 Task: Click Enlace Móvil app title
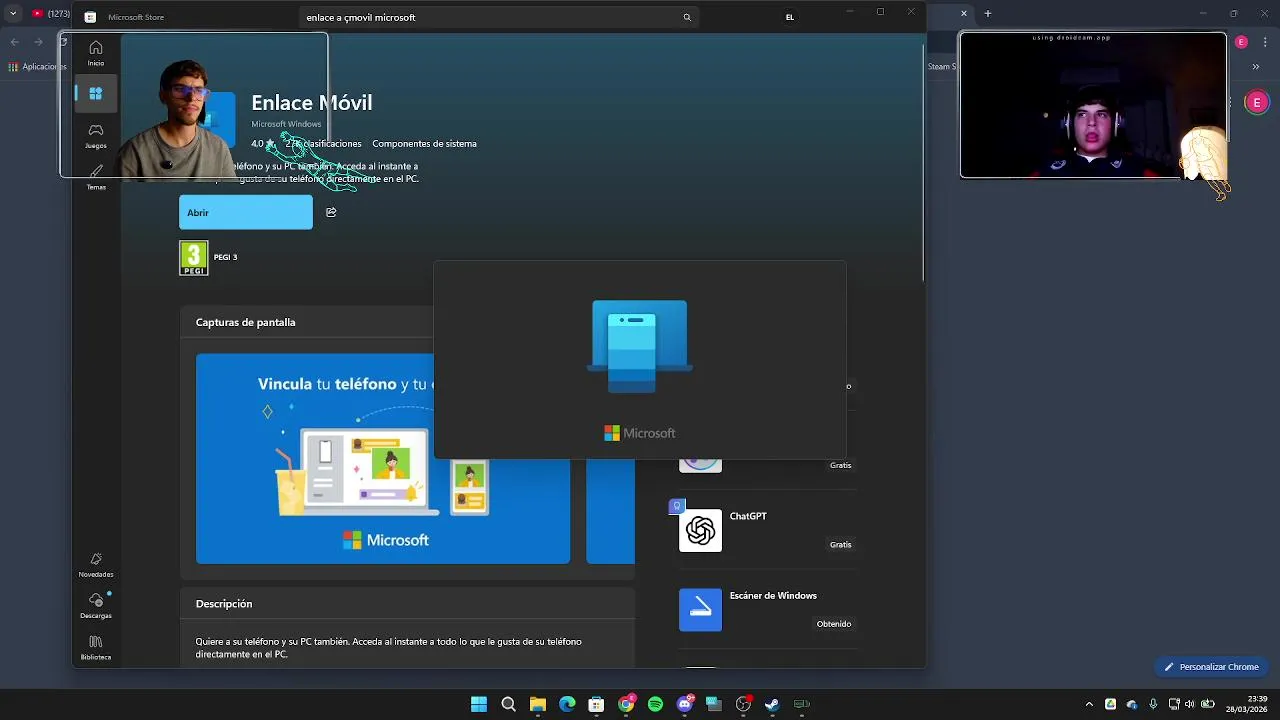(x=311, y=103)
